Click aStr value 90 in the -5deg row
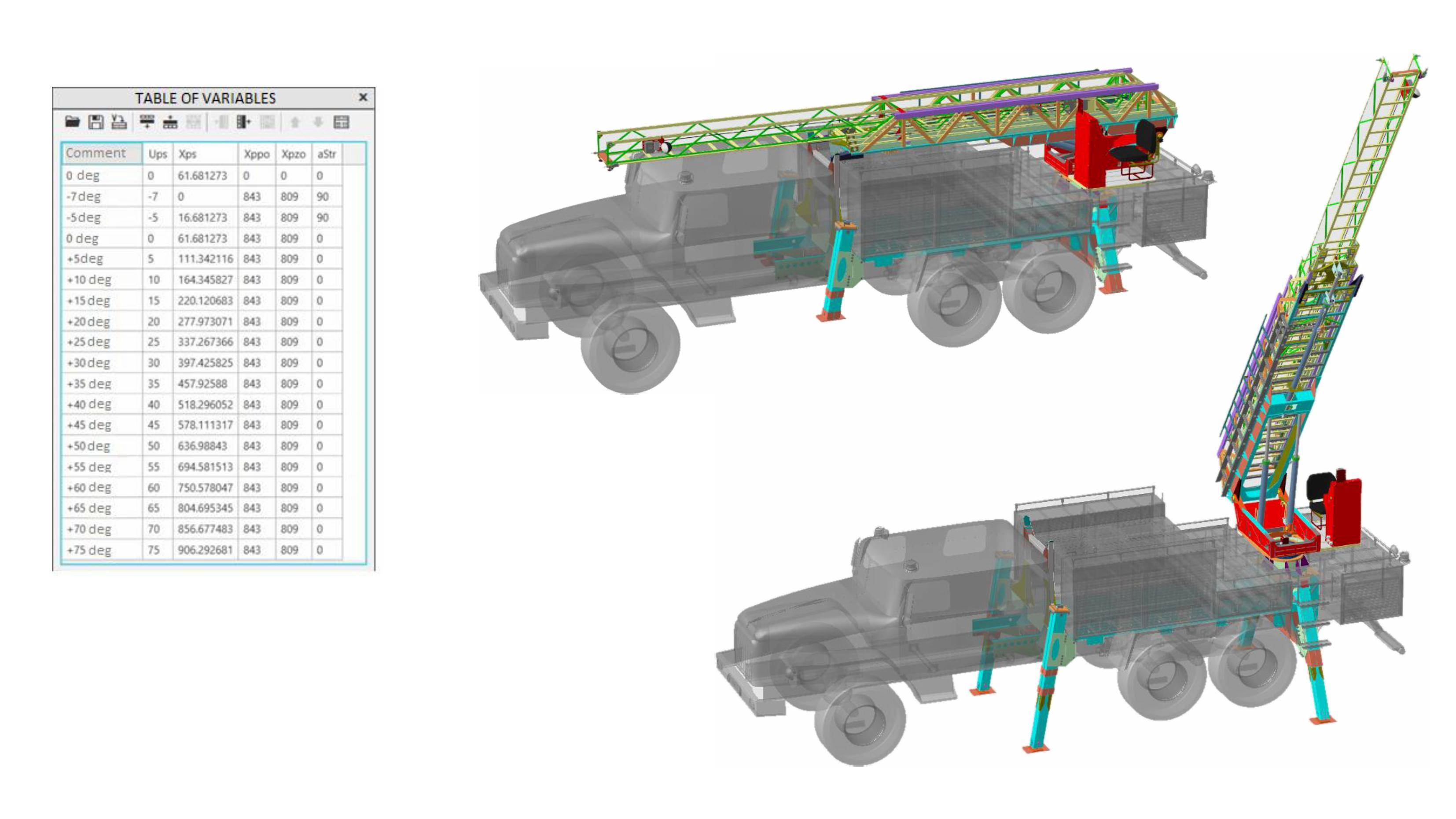 (x=327, y=217)
